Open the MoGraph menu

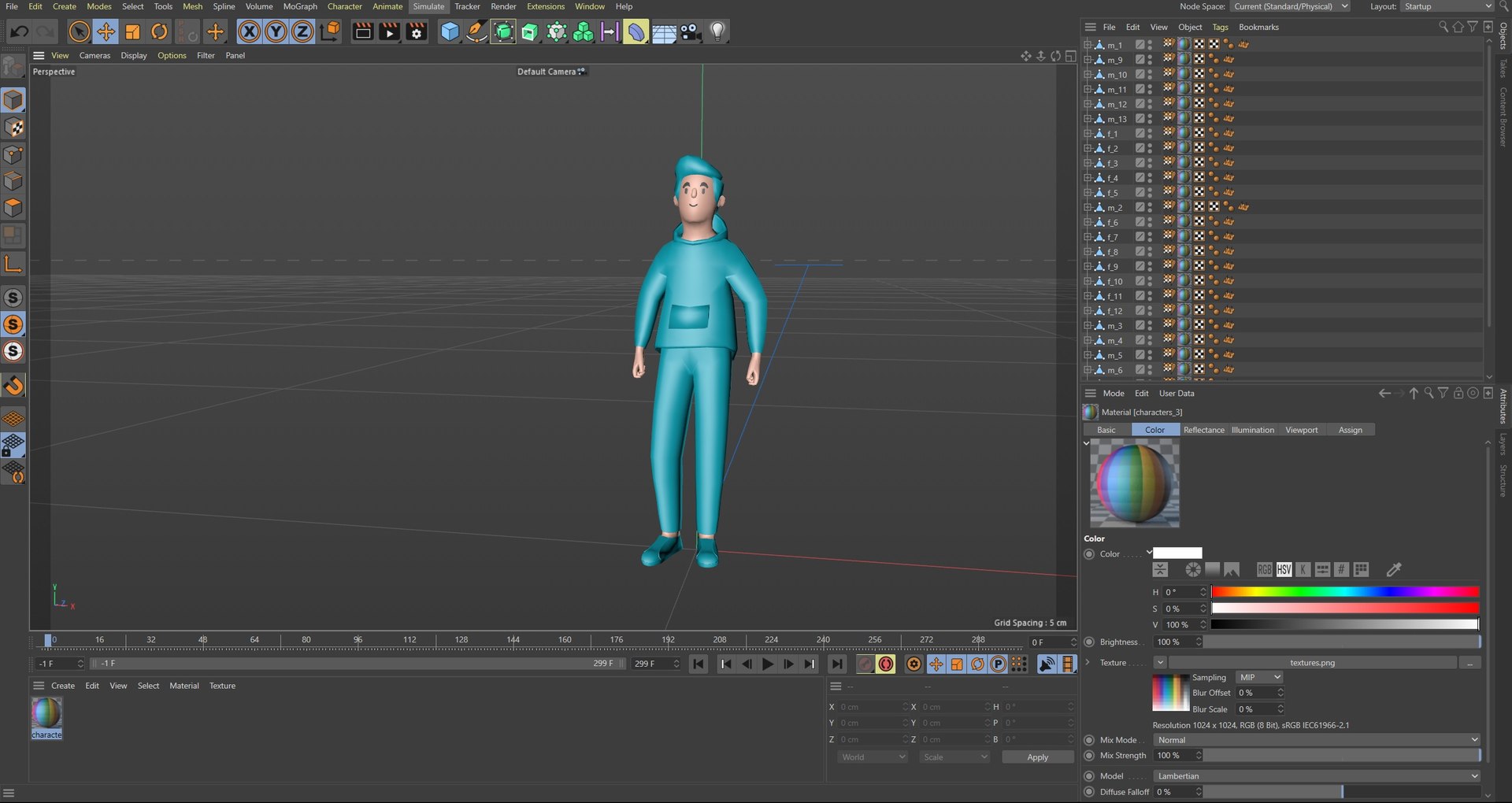[300, 6]
